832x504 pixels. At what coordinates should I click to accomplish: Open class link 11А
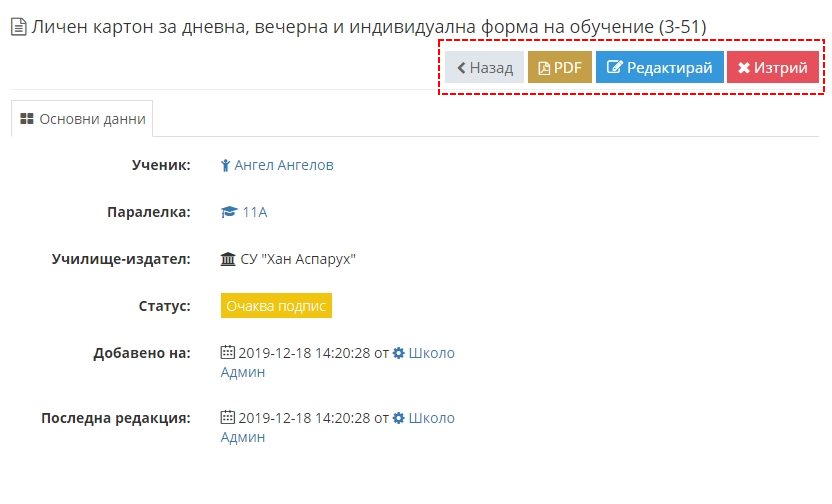coord(255,212)
